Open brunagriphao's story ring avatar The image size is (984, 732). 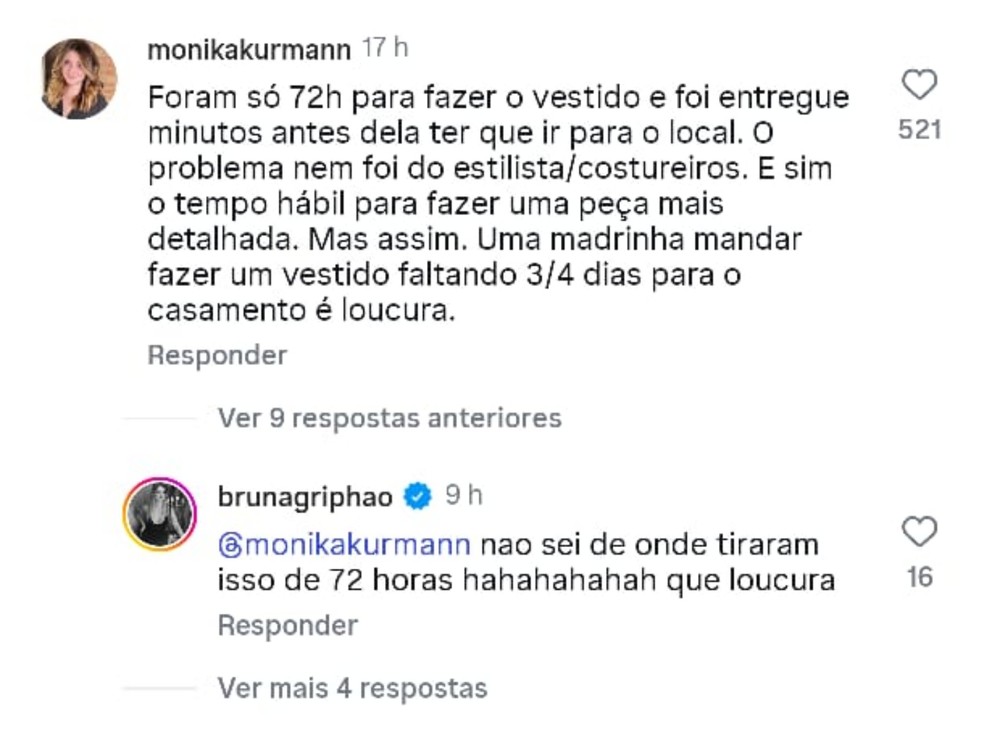pos(159,515)
